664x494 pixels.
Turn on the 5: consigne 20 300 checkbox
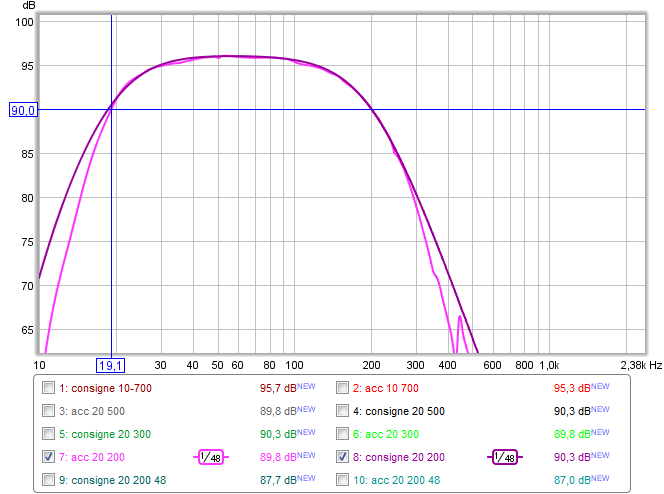(49, 434)
